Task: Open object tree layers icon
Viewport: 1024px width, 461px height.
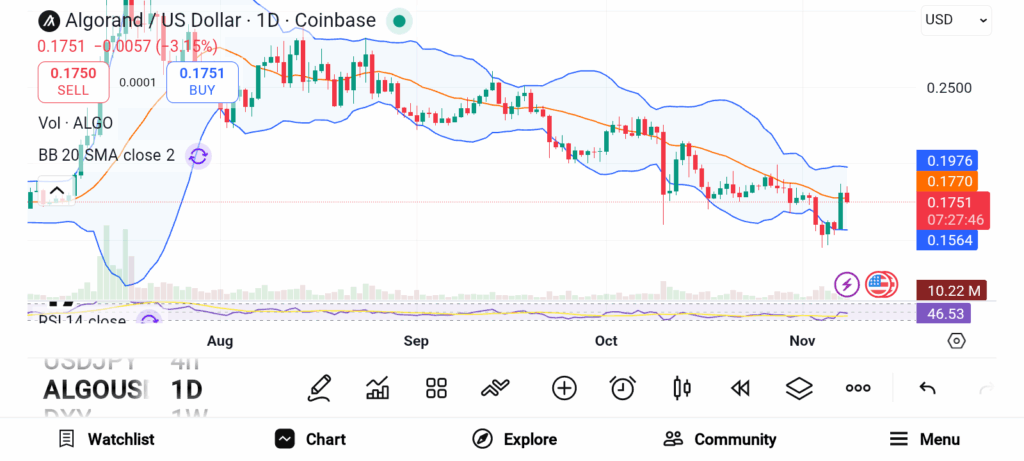Action: 799,388
